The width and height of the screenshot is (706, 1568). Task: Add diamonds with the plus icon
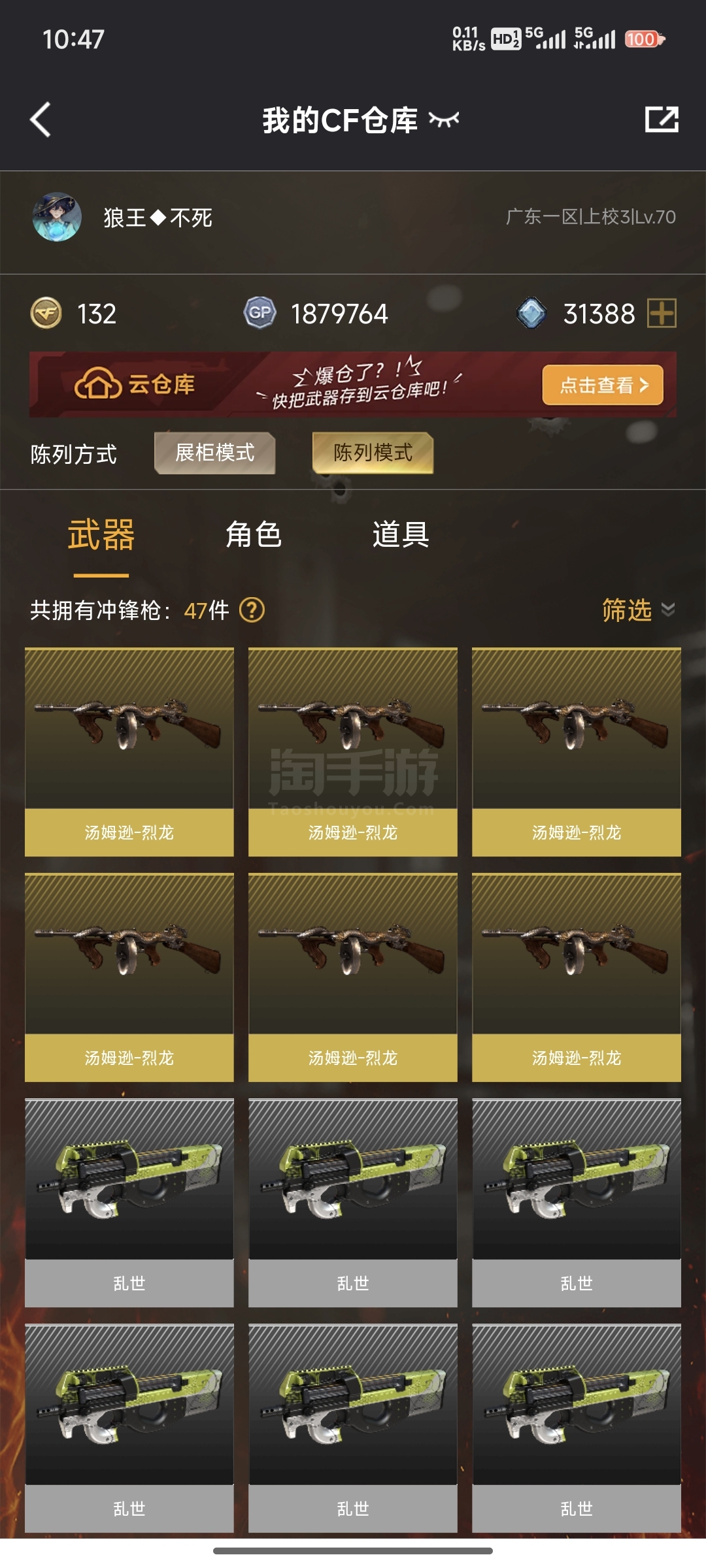tap(662, 313)
